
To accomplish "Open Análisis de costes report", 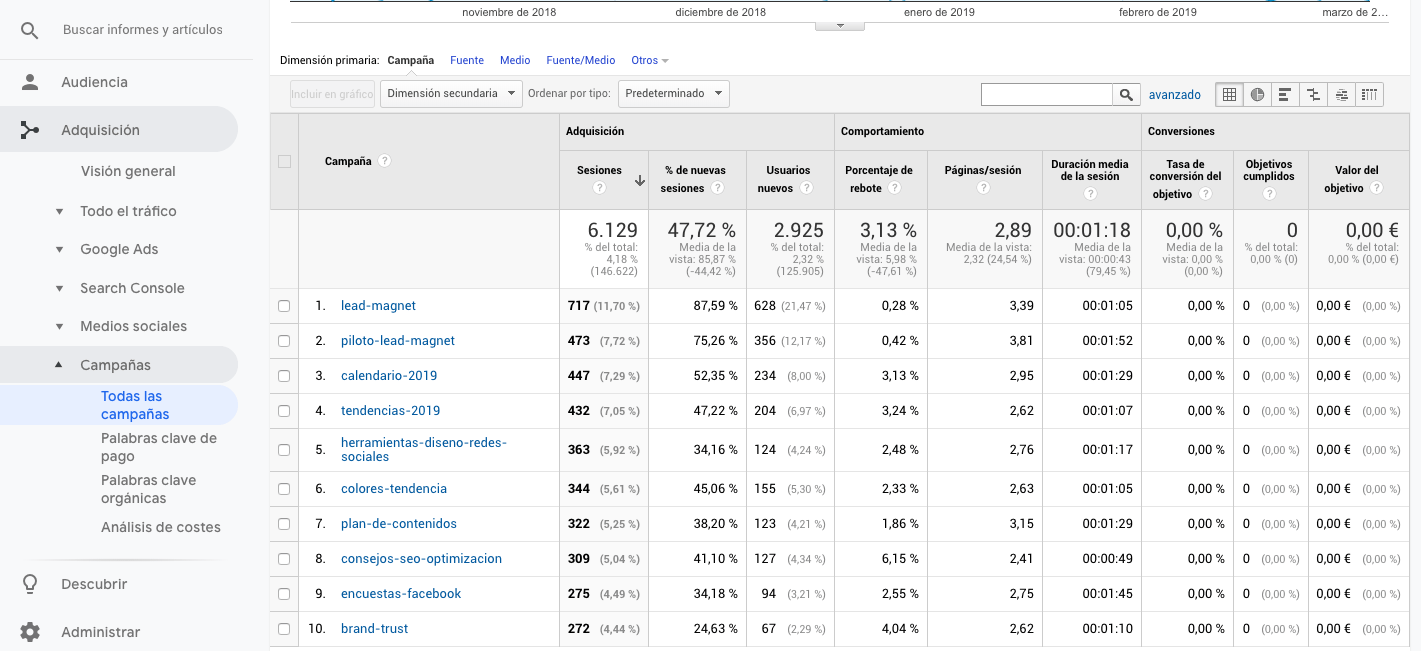I will (x=161, y=527).
